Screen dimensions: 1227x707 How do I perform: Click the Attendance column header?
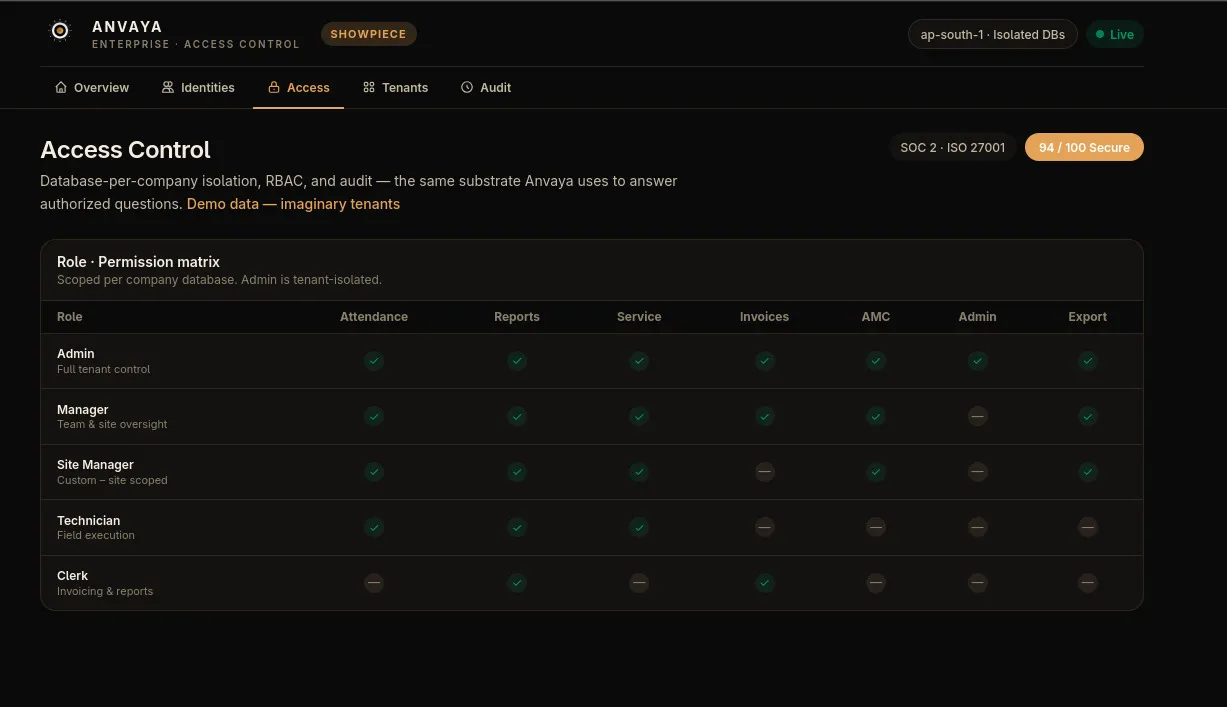coord(374,317)
